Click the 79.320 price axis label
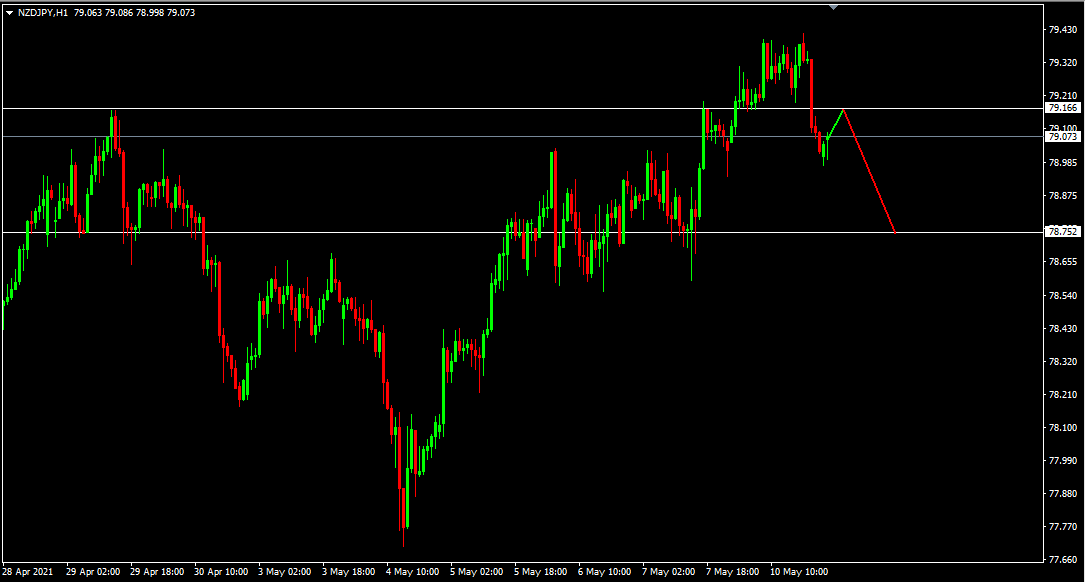The image size is (1086, 582). coord(1062,62)
